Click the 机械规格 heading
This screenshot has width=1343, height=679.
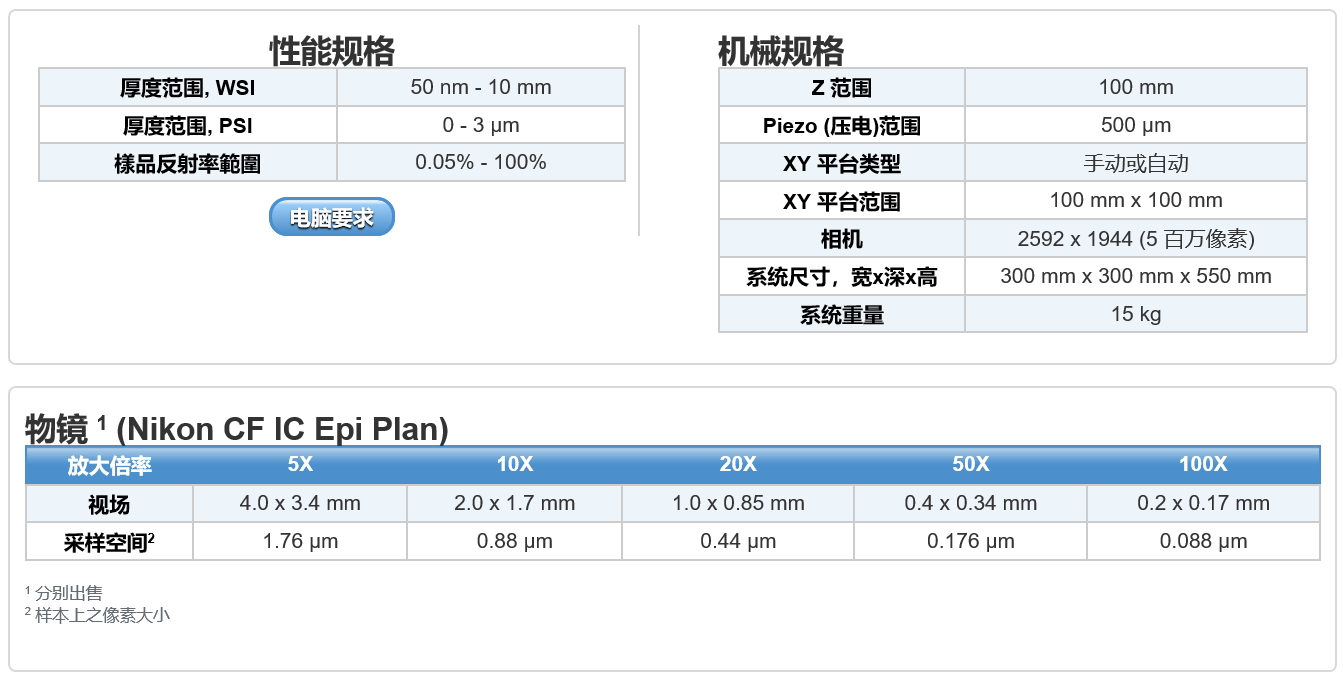780,50
